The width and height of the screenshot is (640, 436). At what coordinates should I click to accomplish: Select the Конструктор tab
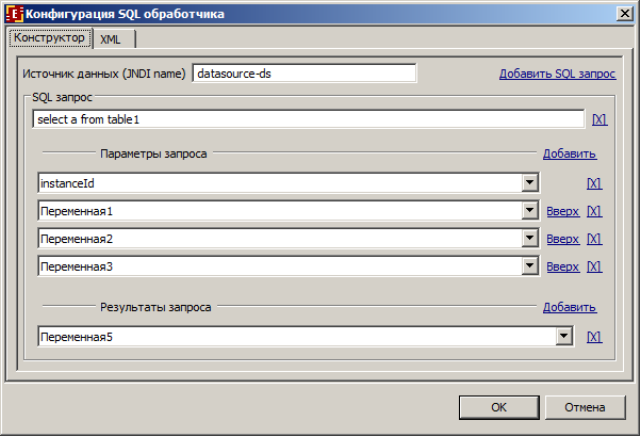(50, 37)
